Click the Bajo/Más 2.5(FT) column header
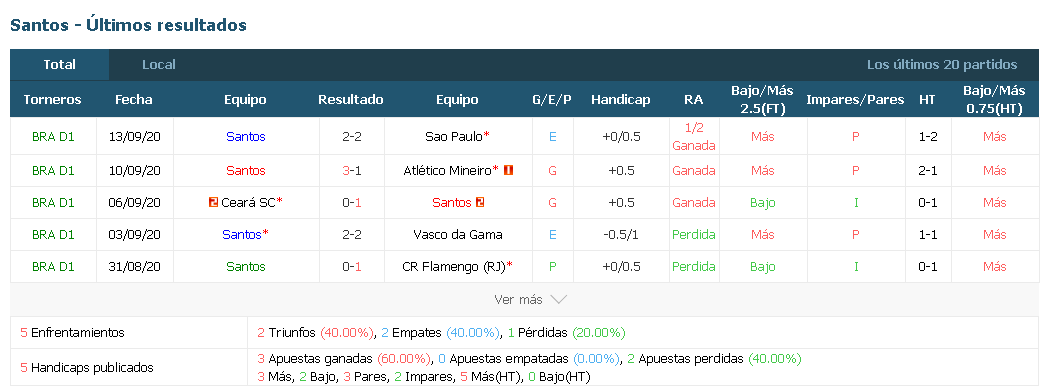Image resolution: width=1044 pixels, height=391 pixels. click(x=762, y=99)
